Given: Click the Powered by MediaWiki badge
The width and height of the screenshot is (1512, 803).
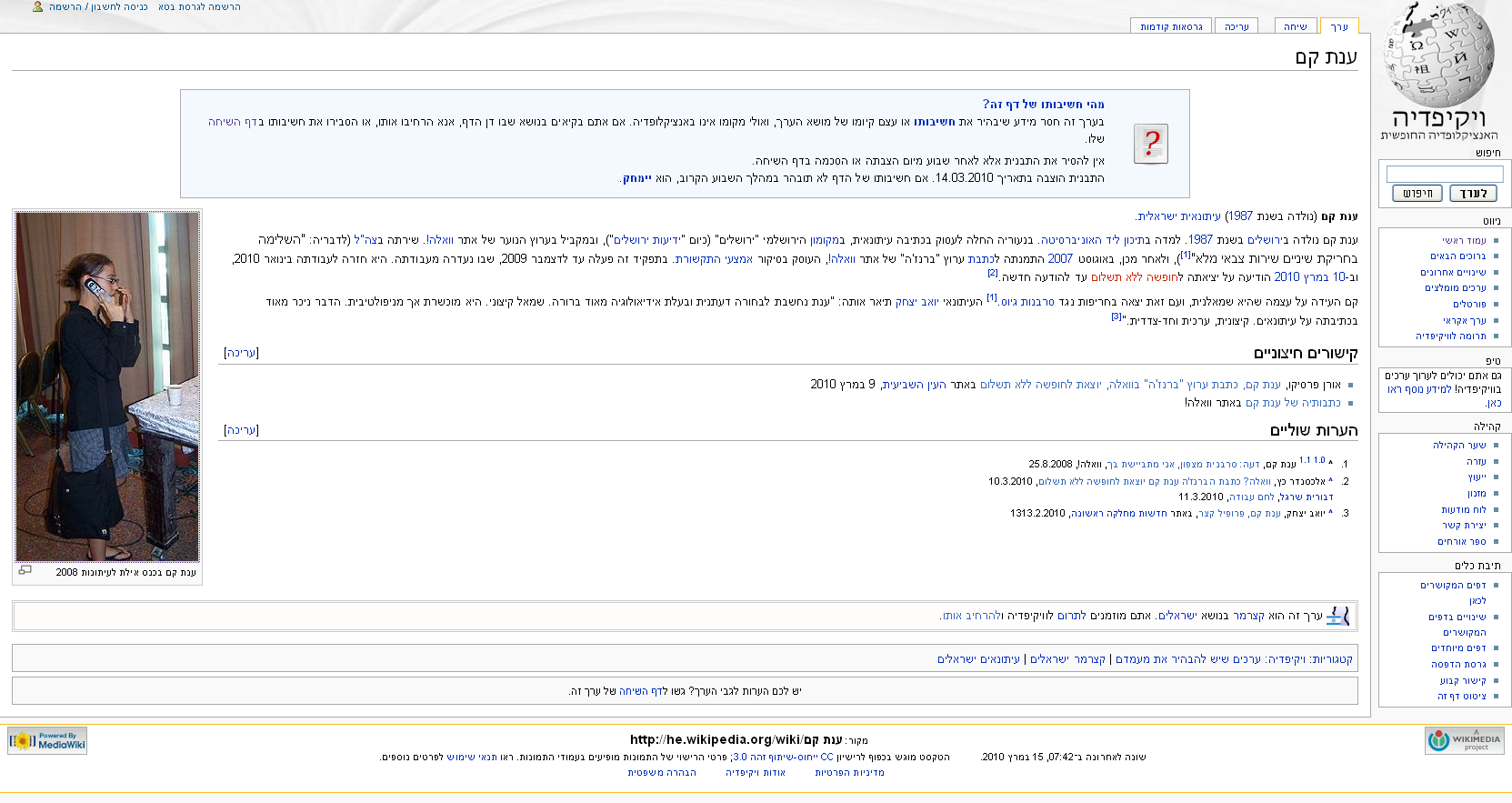Looking at the screenshot, I should click(x=47, y=740).
